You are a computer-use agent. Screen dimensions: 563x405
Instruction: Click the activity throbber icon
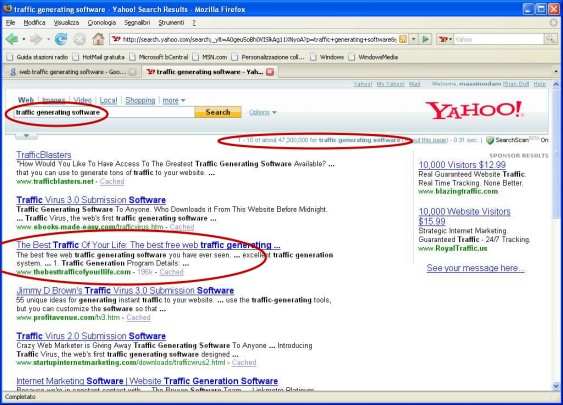(x=554, y=22)
